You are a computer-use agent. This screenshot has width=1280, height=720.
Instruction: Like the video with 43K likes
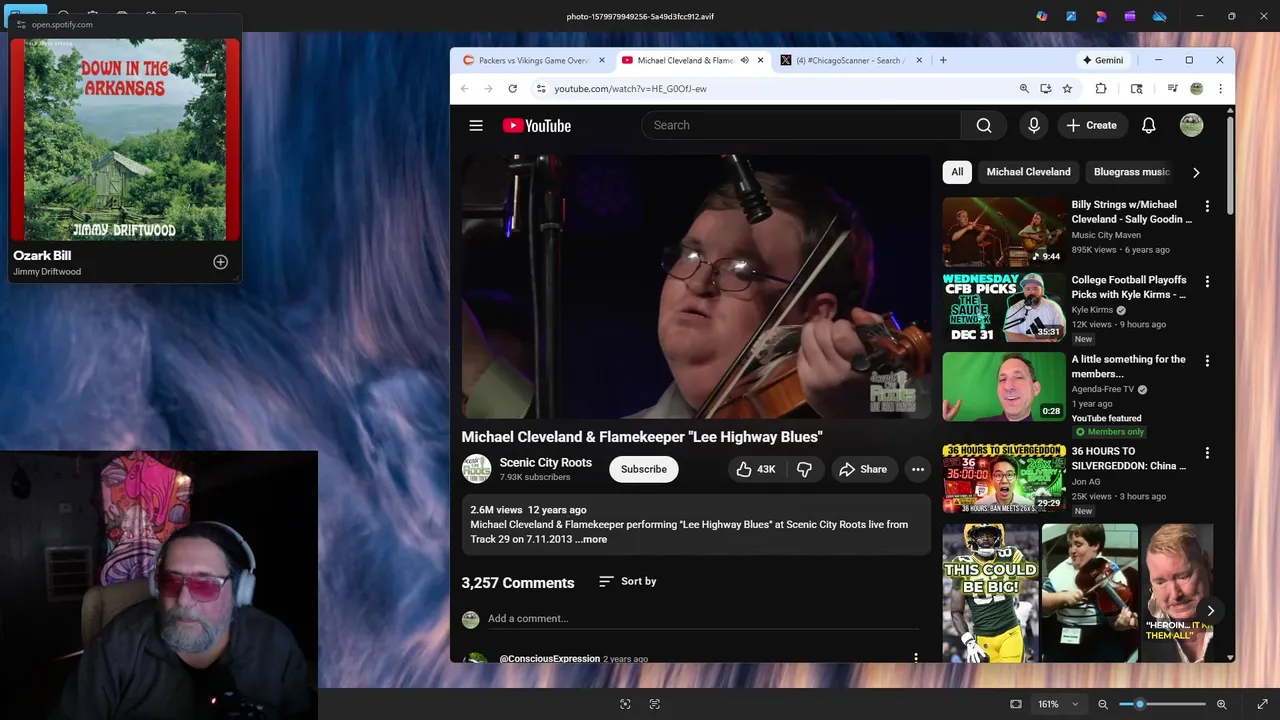coord(756,469)
